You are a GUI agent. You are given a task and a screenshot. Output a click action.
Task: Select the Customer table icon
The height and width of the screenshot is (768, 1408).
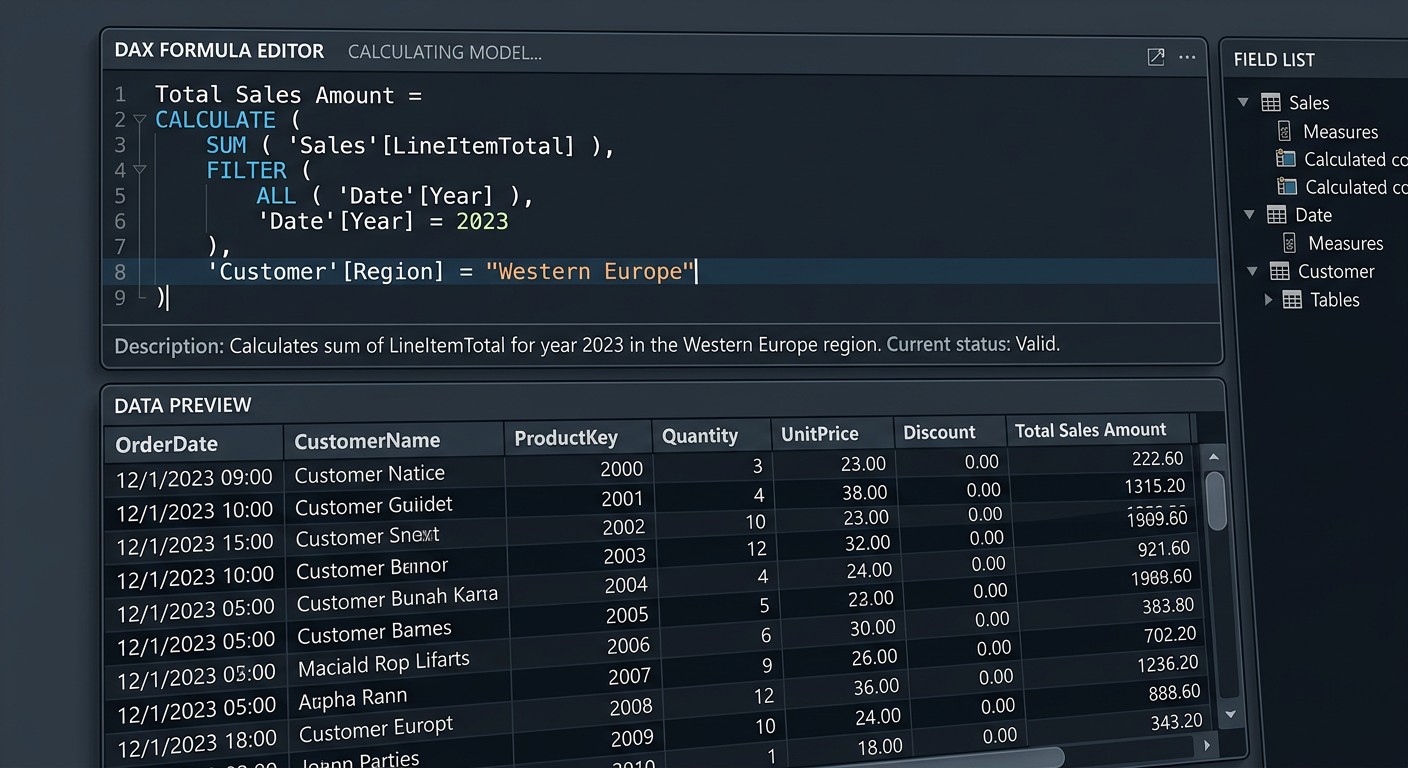pyautogui.click(x=1279, y=271)
